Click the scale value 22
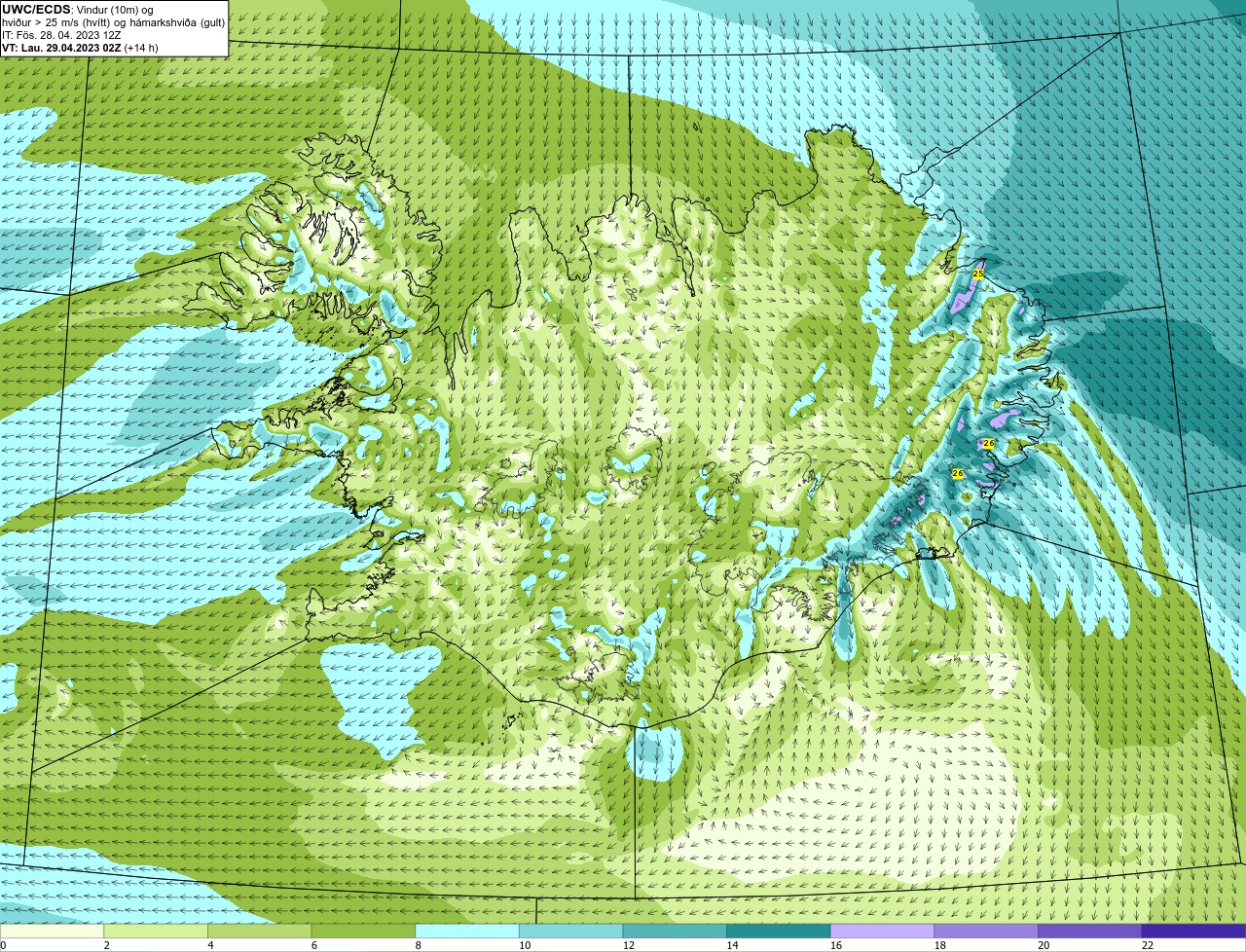Screen dimensions: 1246x952 tap(1148, 945)
